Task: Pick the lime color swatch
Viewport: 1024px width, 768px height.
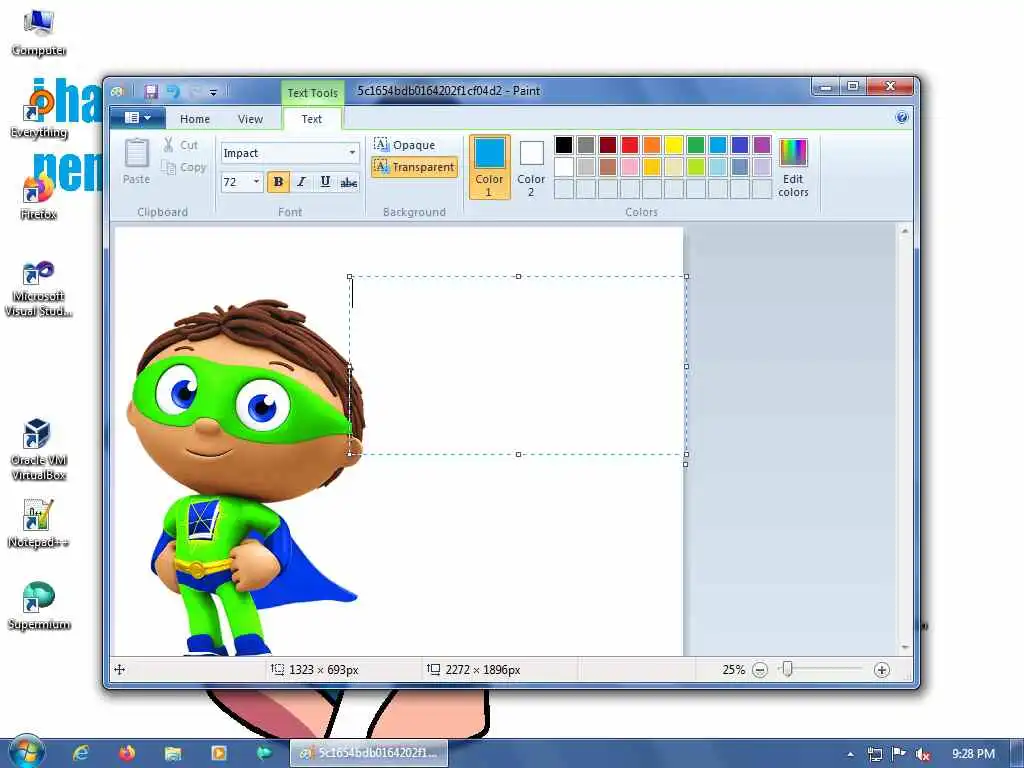Action: [x=696, y=167]
